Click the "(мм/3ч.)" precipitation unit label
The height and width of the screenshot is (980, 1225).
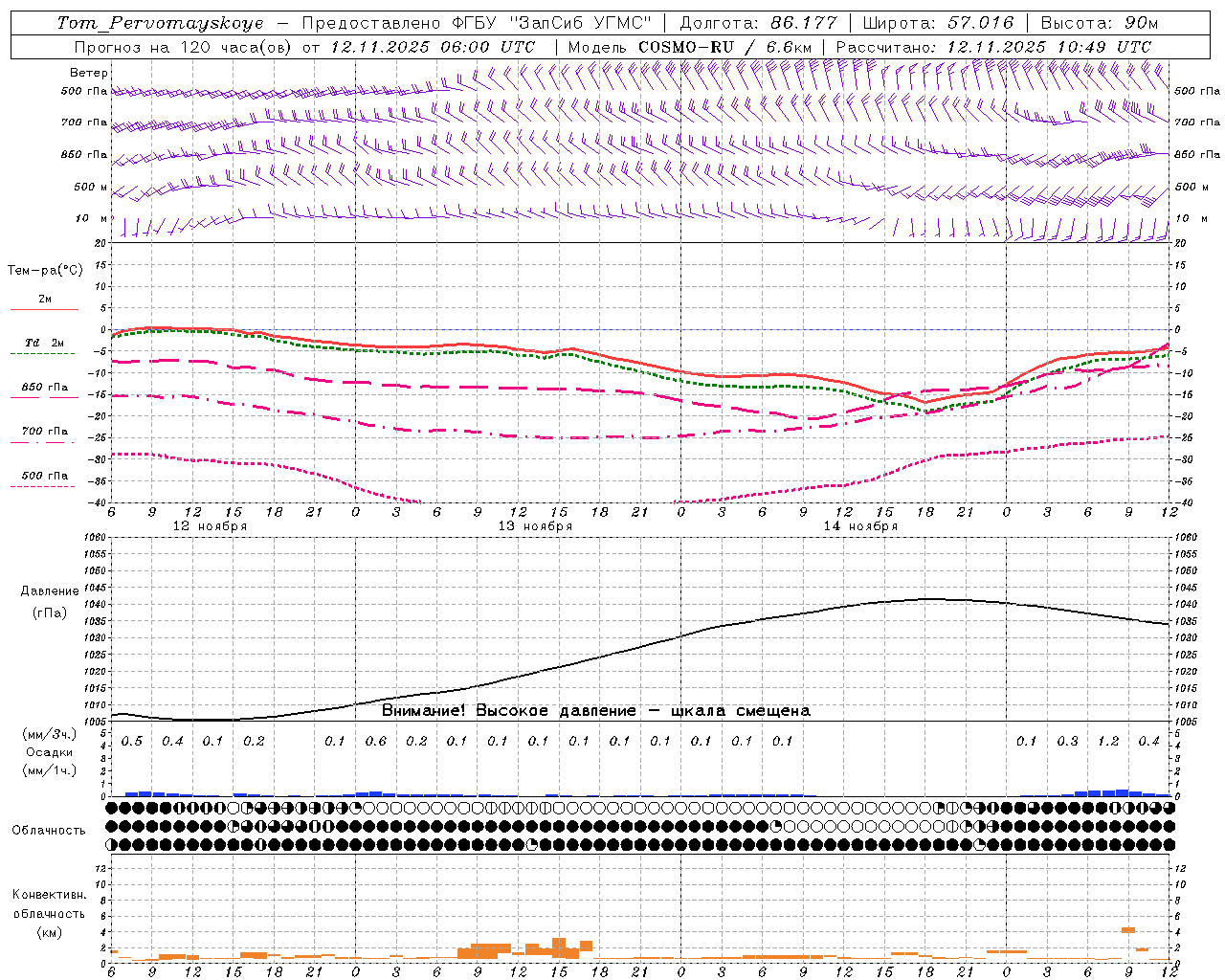50,734
